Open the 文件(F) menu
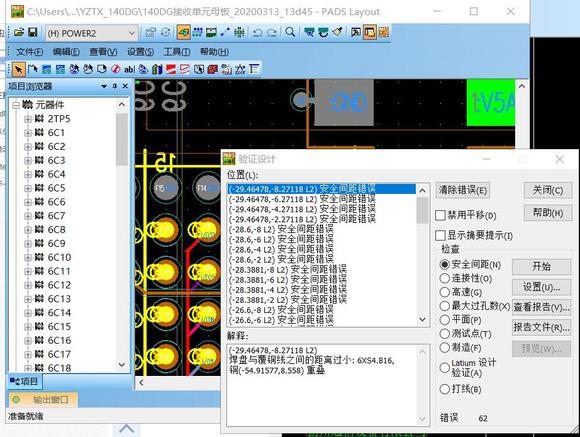This screenshot has width=580, height=437. coord(29,52)
